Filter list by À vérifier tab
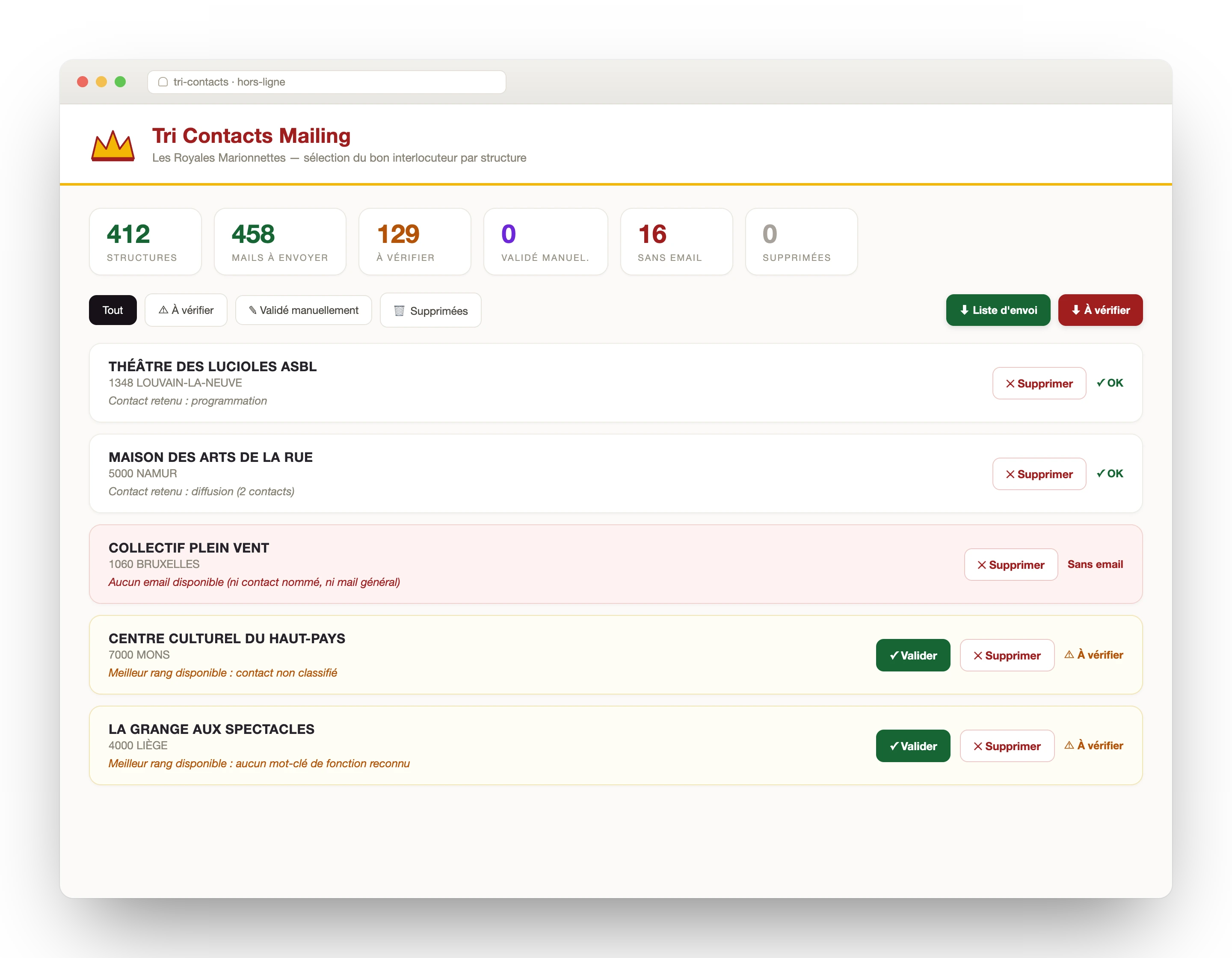 click(x=186, y=310)
